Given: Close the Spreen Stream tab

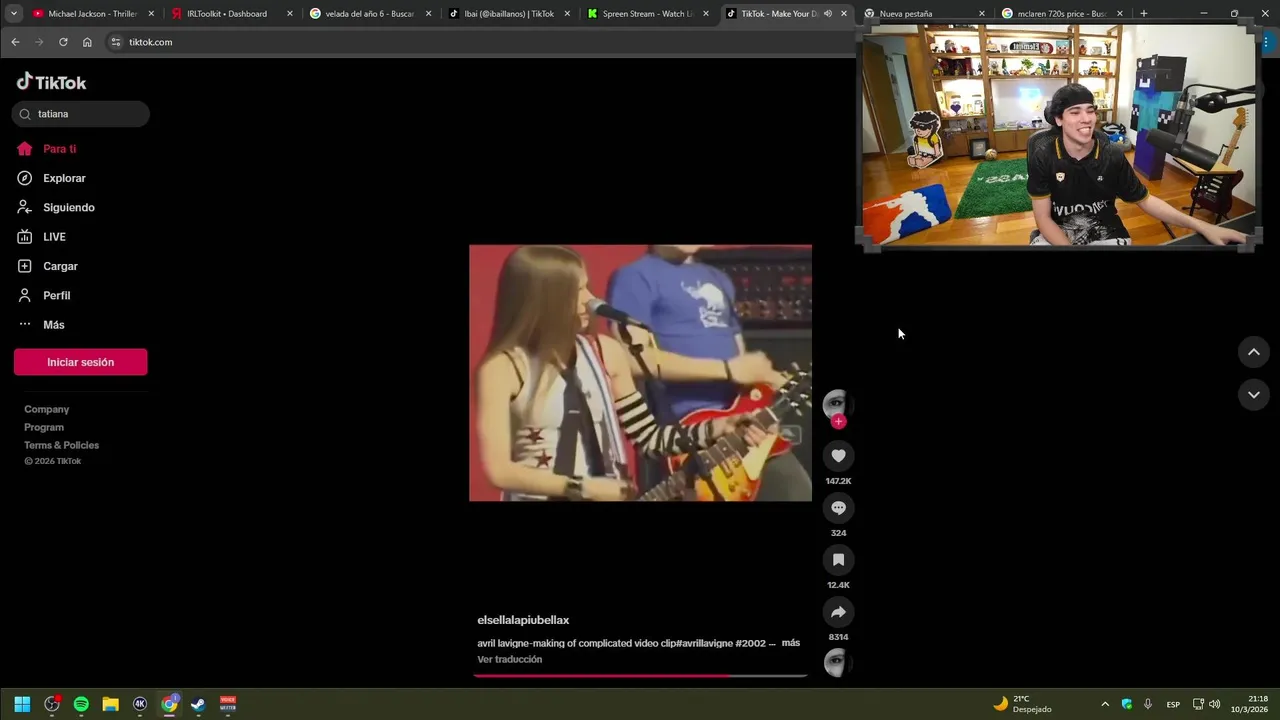Looking at the screenshot, I should click(706, 14).
